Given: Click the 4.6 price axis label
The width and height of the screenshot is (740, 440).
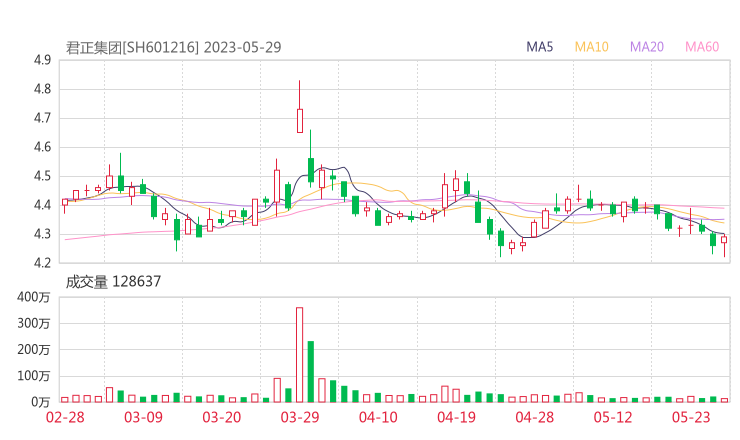Looking at the screenshot, I should click(42, 147).
